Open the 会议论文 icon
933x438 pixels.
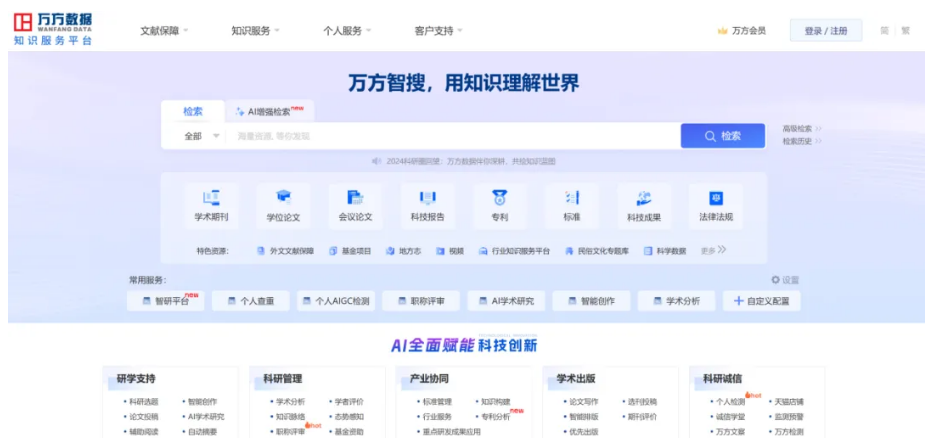pos(355,198)
